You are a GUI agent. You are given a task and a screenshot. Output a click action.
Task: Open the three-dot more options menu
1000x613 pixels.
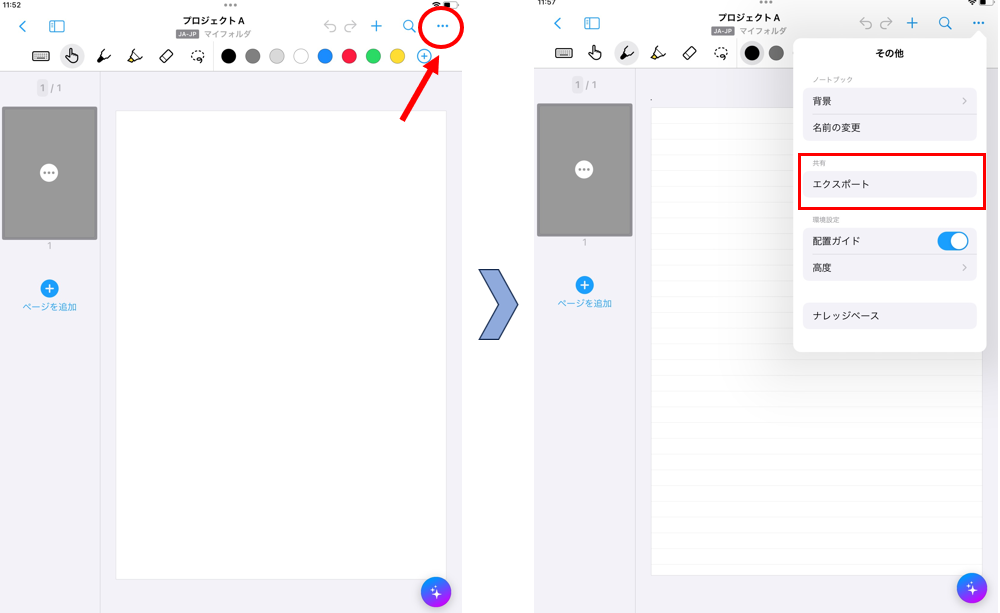coord(441,27)
